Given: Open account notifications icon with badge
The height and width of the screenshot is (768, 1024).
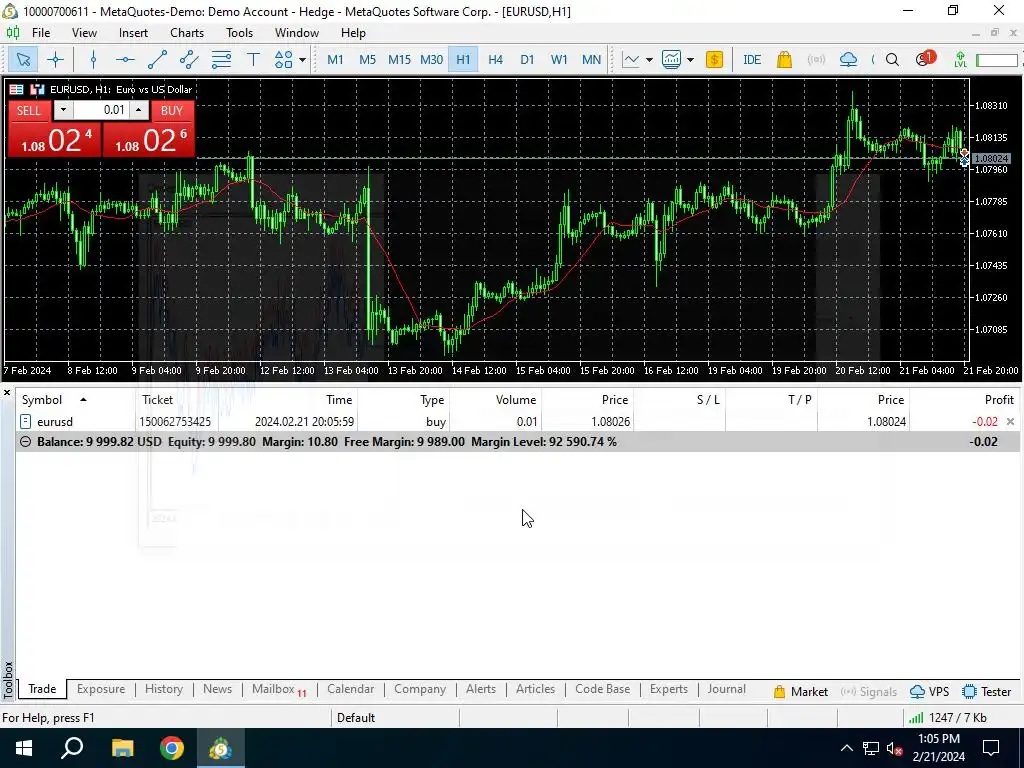Looking at the screenshot, I should pyautogui.click(x=925, y=59).
